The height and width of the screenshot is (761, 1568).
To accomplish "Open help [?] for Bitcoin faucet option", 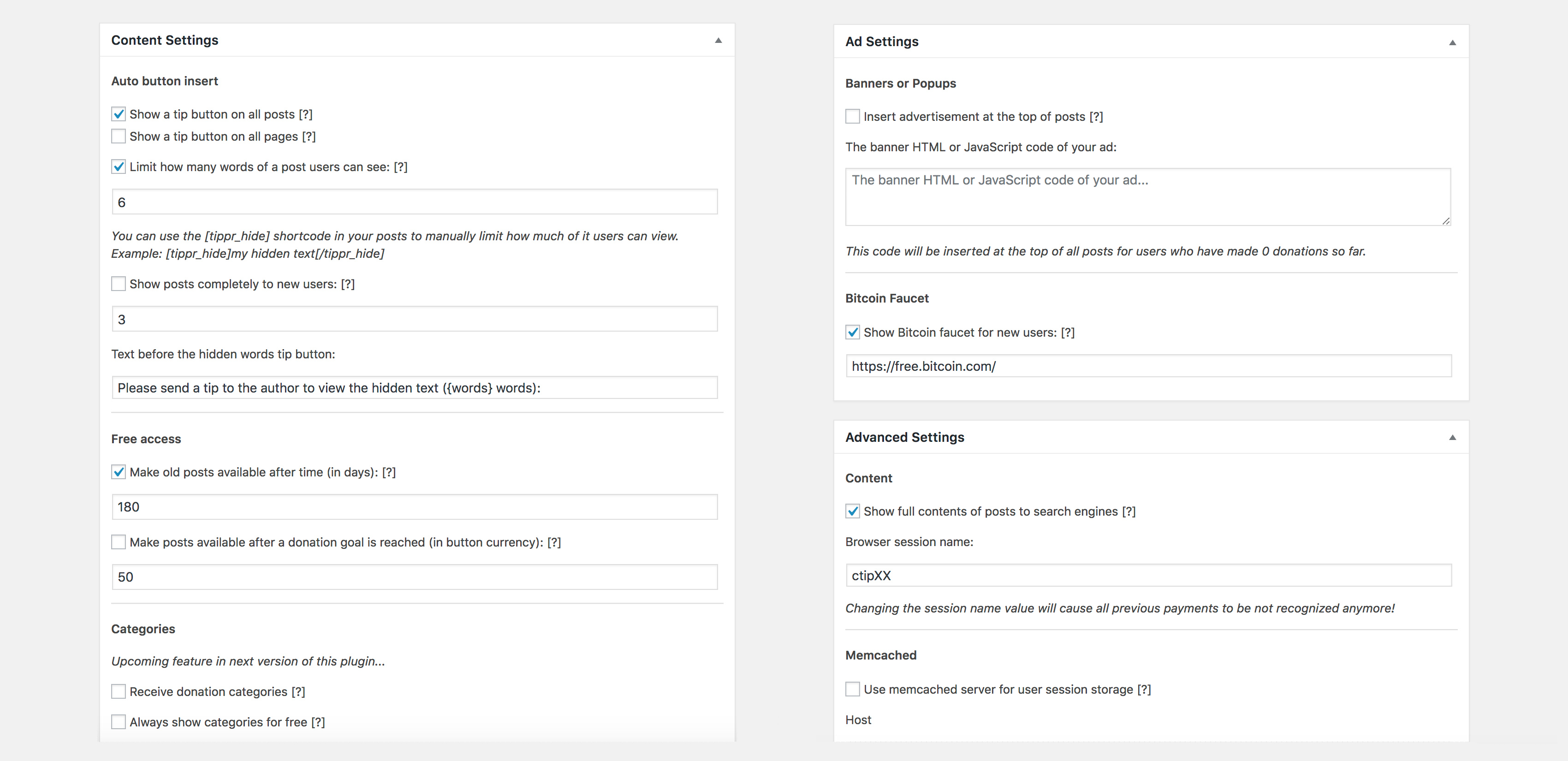I will [1068, 333].
